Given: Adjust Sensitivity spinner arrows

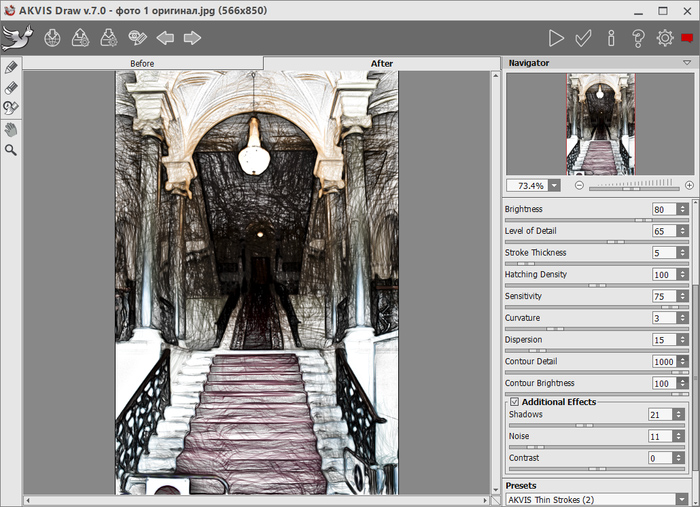Looking at the screenshot, I should tap(682, 296).
